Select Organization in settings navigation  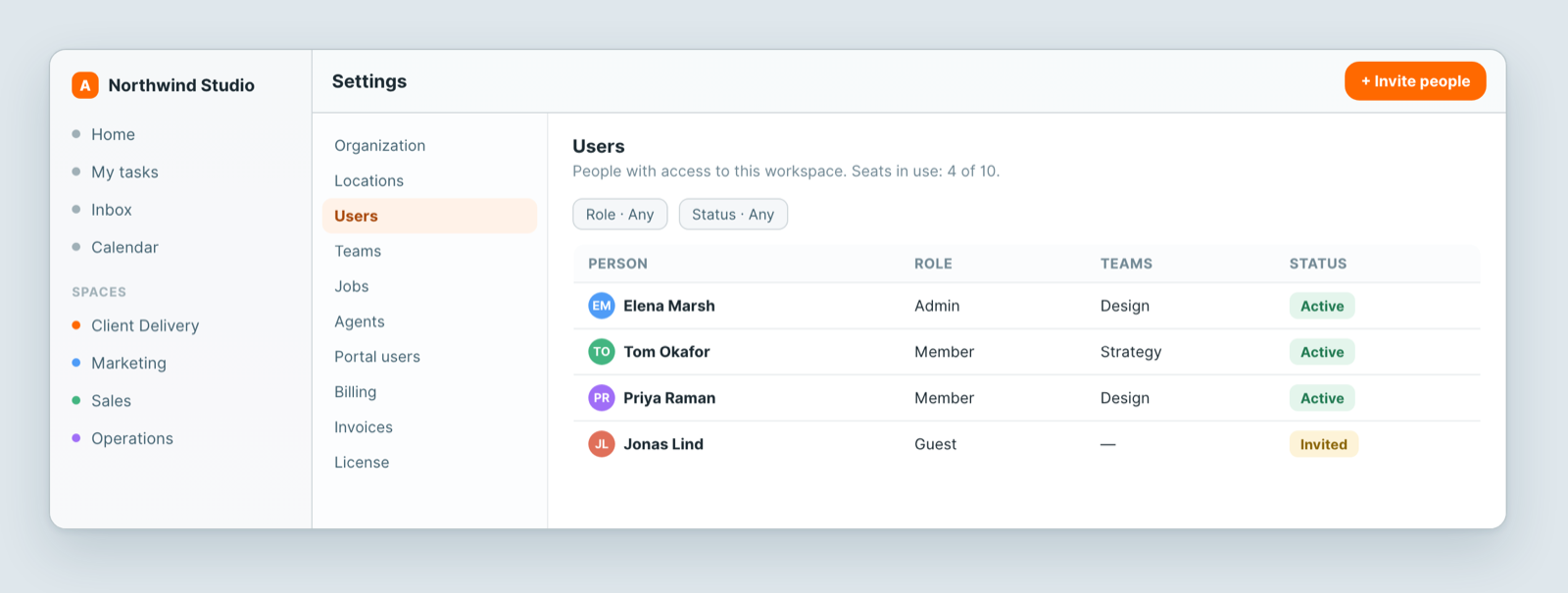pyautogui.click(x=429, y=145)
